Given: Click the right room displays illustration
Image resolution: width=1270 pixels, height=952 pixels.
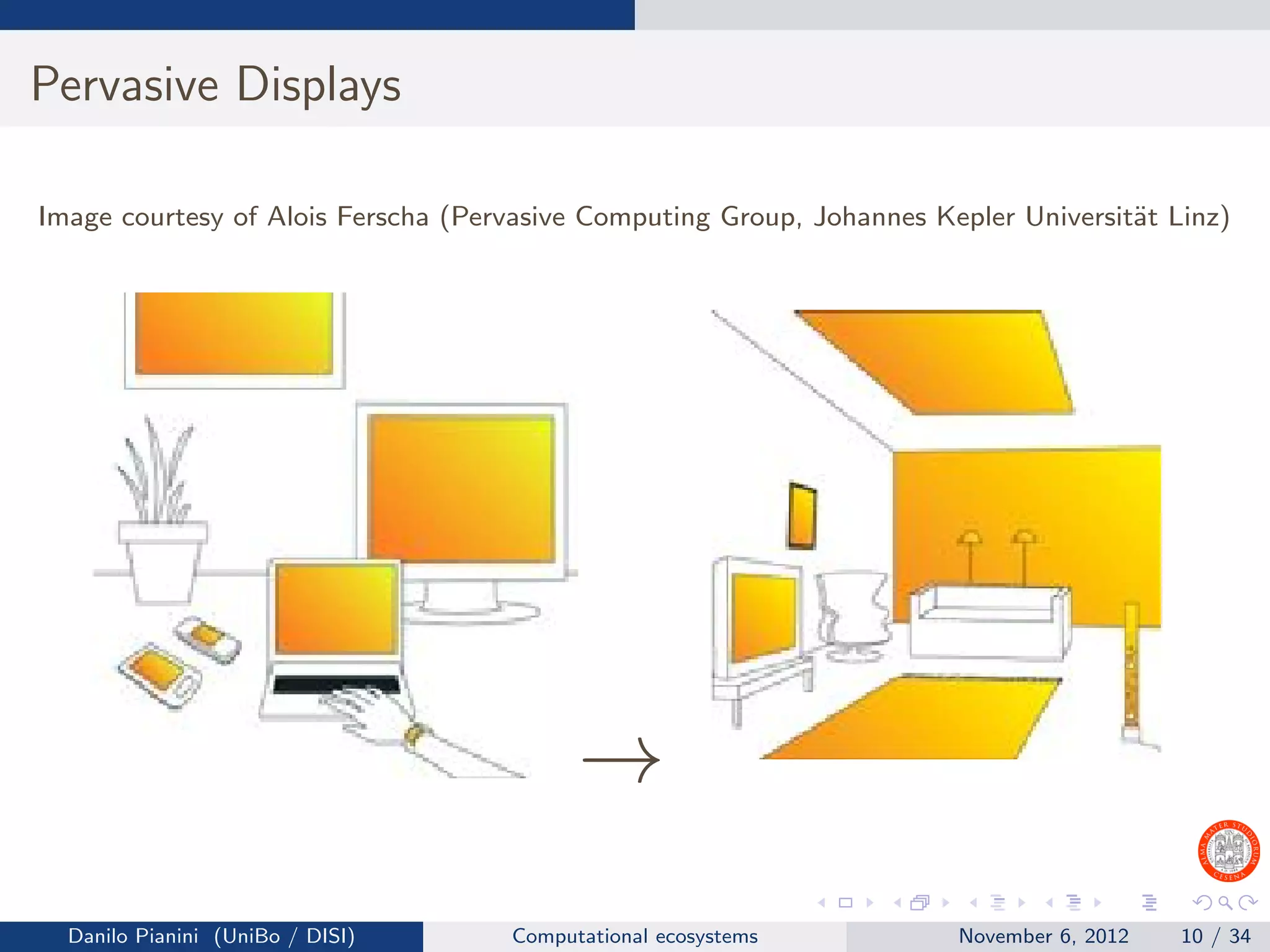Looking at the screenshot, I should 936,534.
